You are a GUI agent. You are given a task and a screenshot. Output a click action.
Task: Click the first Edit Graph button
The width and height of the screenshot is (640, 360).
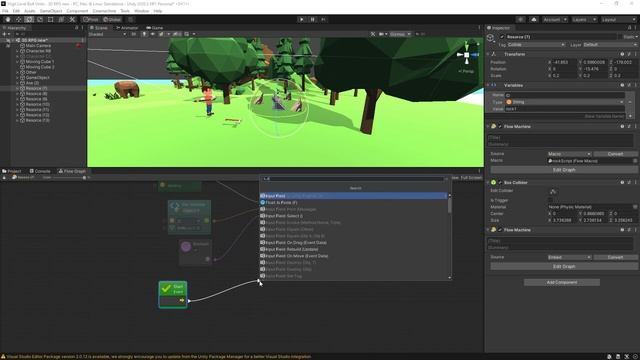pyautogui.click(x=564, y=169)
